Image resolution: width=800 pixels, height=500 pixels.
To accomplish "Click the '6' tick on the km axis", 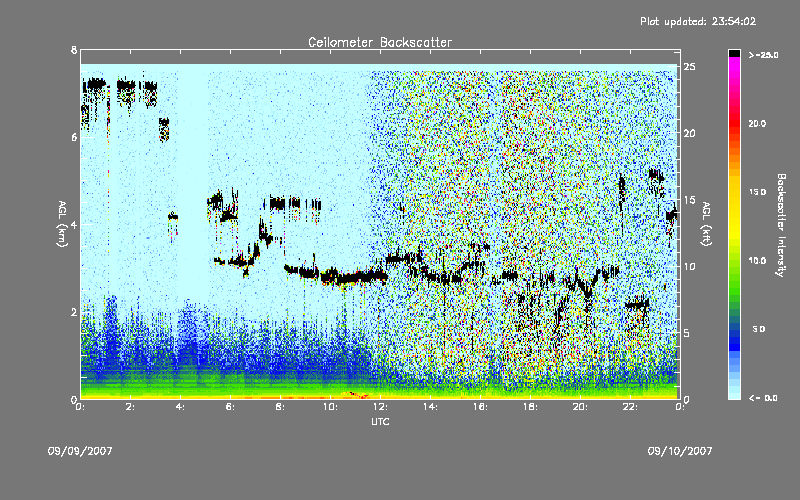I will (74, 137).
